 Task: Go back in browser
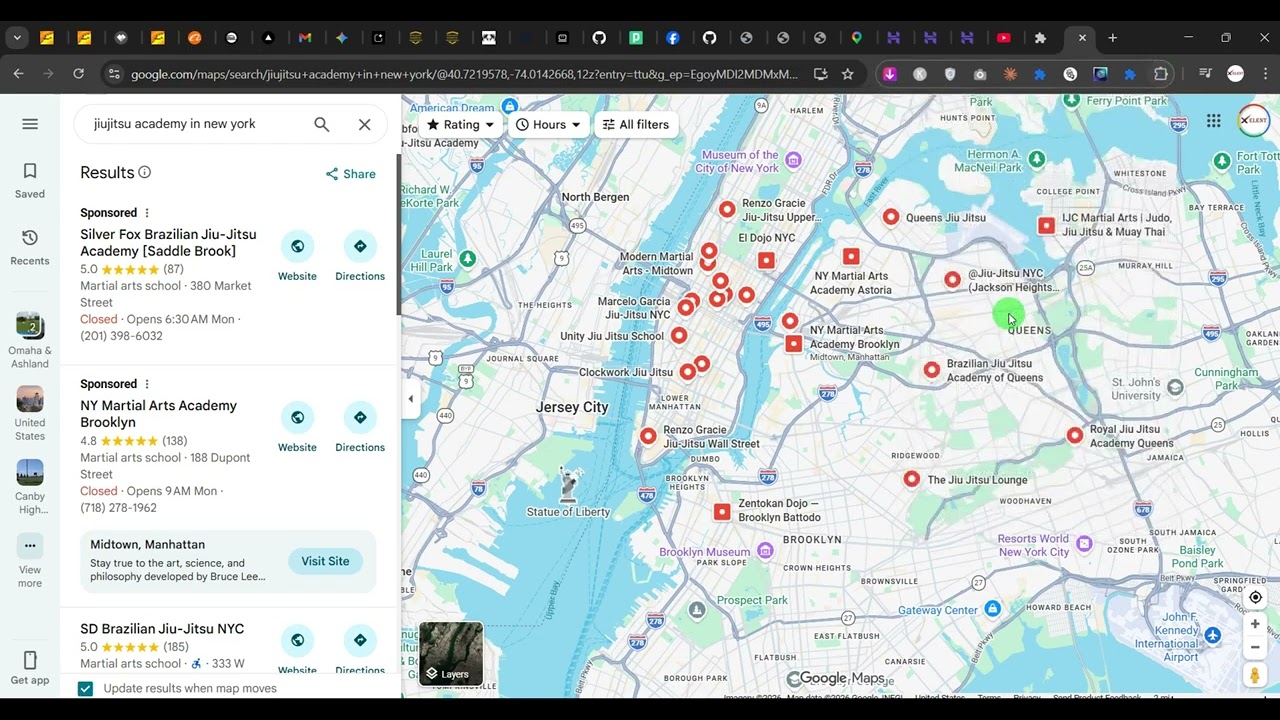click(18, 74)
